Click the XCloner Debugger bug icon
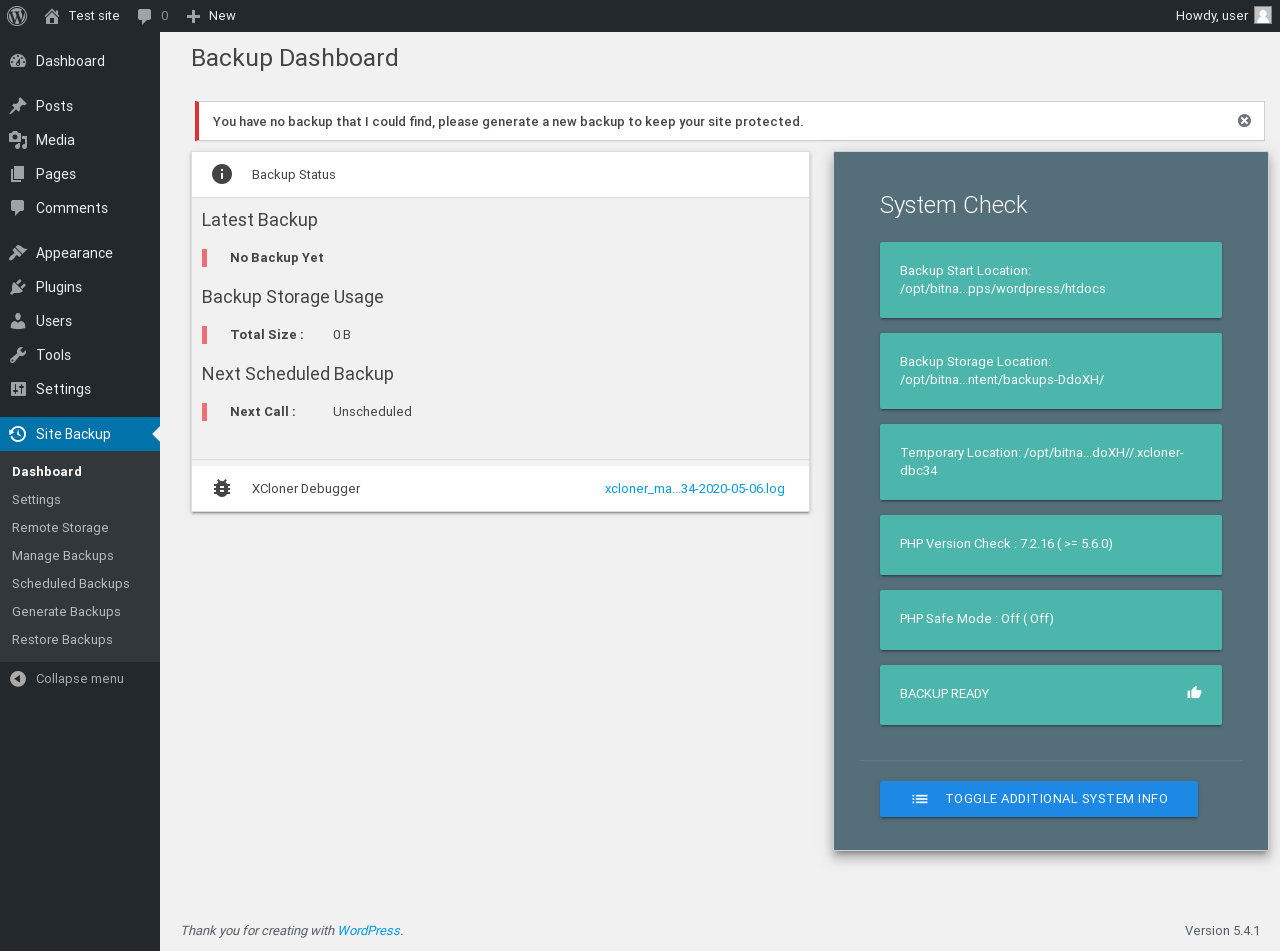The height and width of the screenshot is (951, 1280). coord(222,489)
